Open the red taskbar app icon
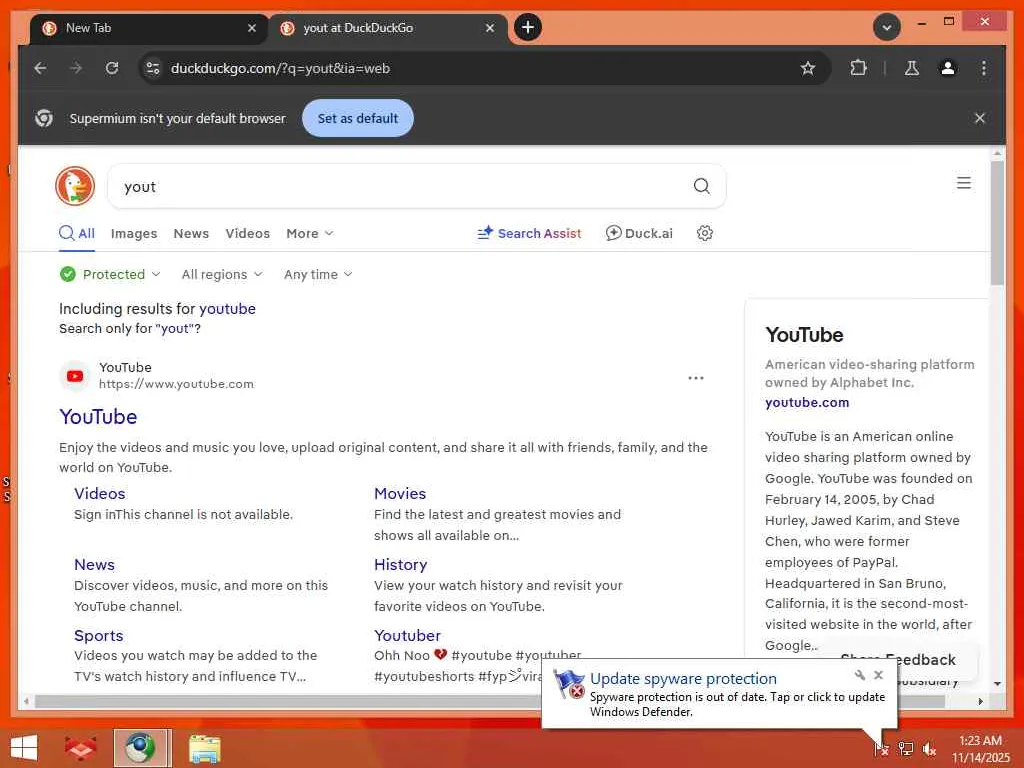Image resolution: width=1024 pixels, height=768 pixels. pos(80,748)
